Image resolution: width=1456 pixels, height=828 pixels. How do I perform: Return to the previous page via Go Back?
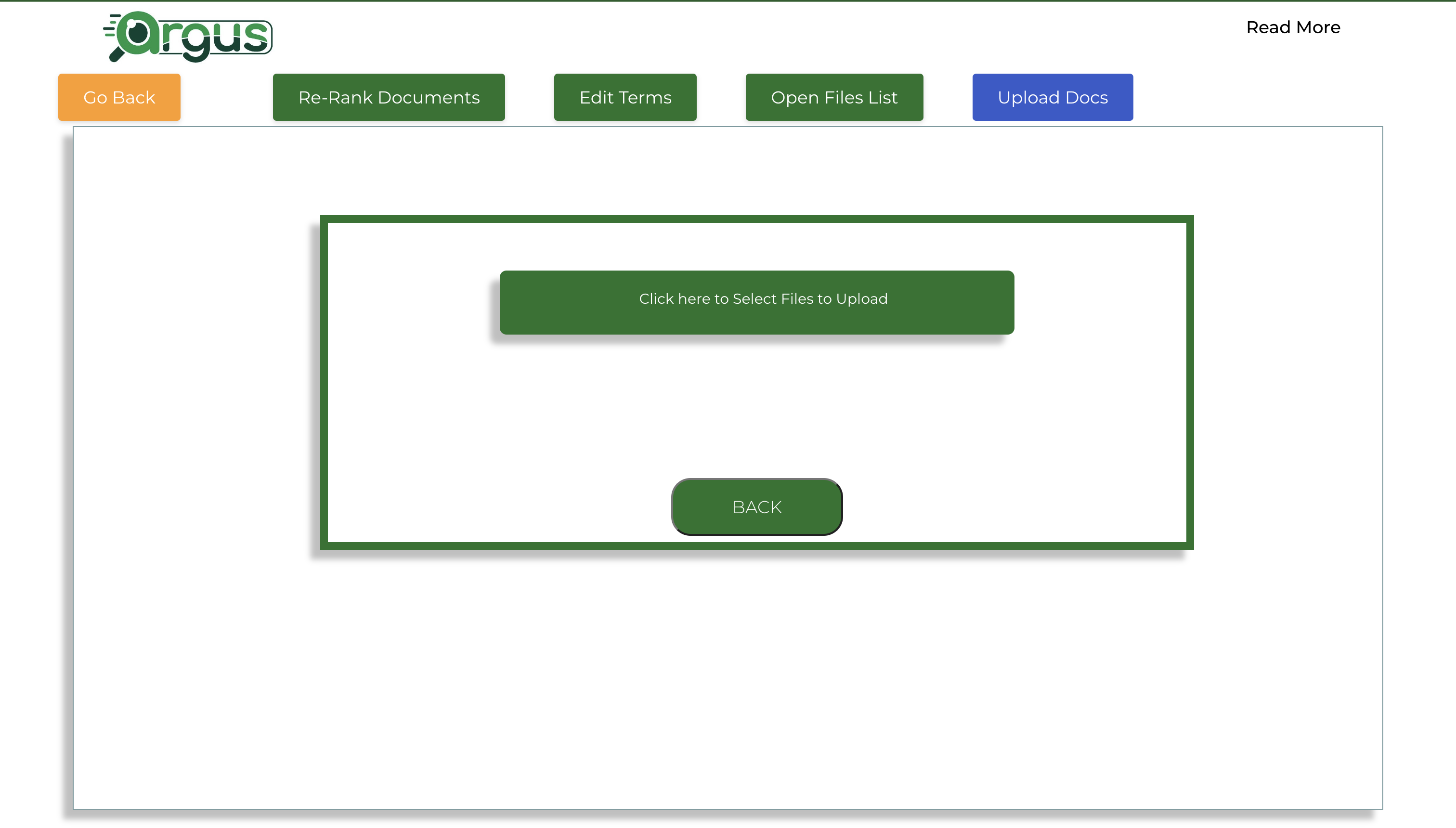[119, 97]
